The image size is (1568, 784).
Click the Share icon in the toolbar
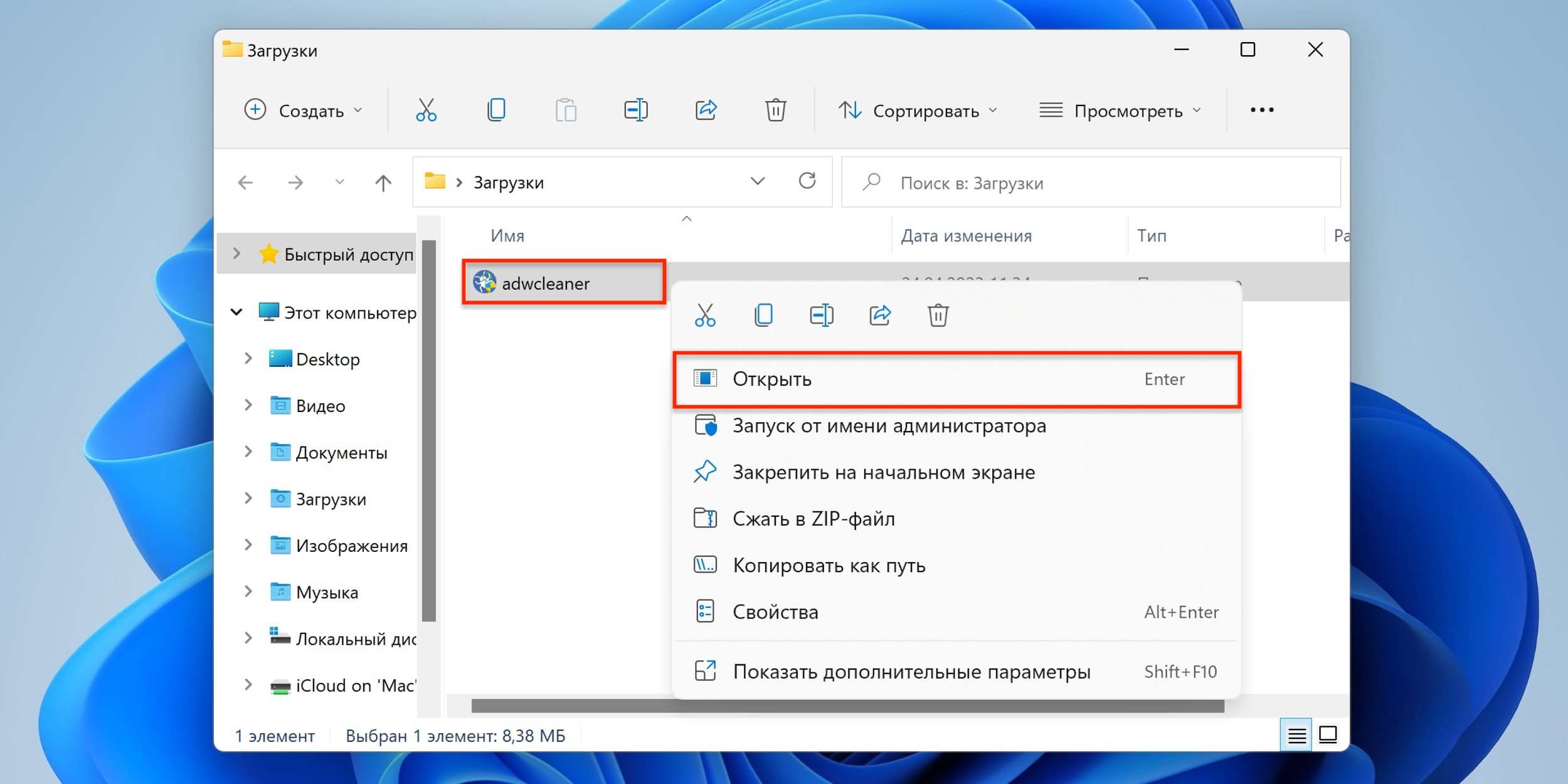tap(706, 110)
